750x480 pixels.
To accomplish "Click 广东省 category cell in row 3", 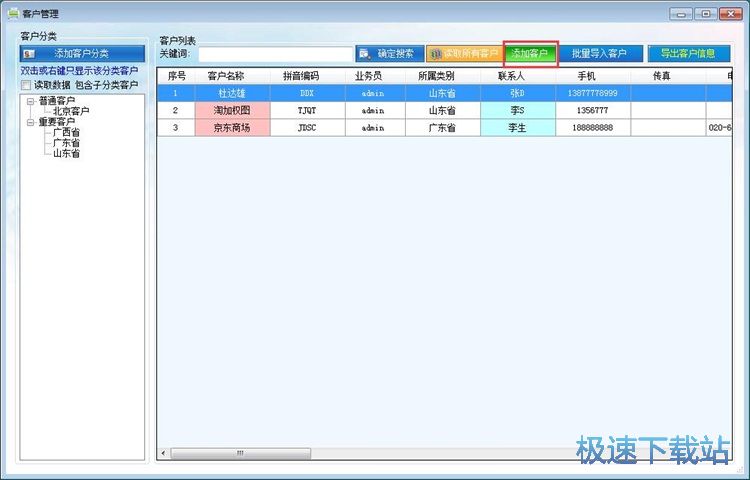I will [442, 128].
